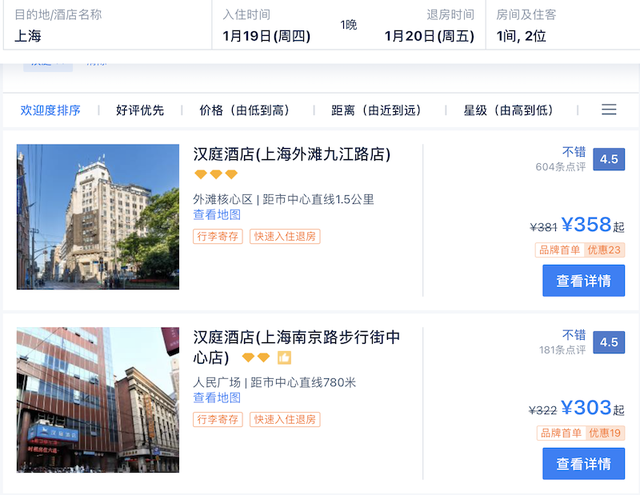Click 181条点评 reviews count
Image resolution: width=640 pixels, height=495 pixels.
562,350
